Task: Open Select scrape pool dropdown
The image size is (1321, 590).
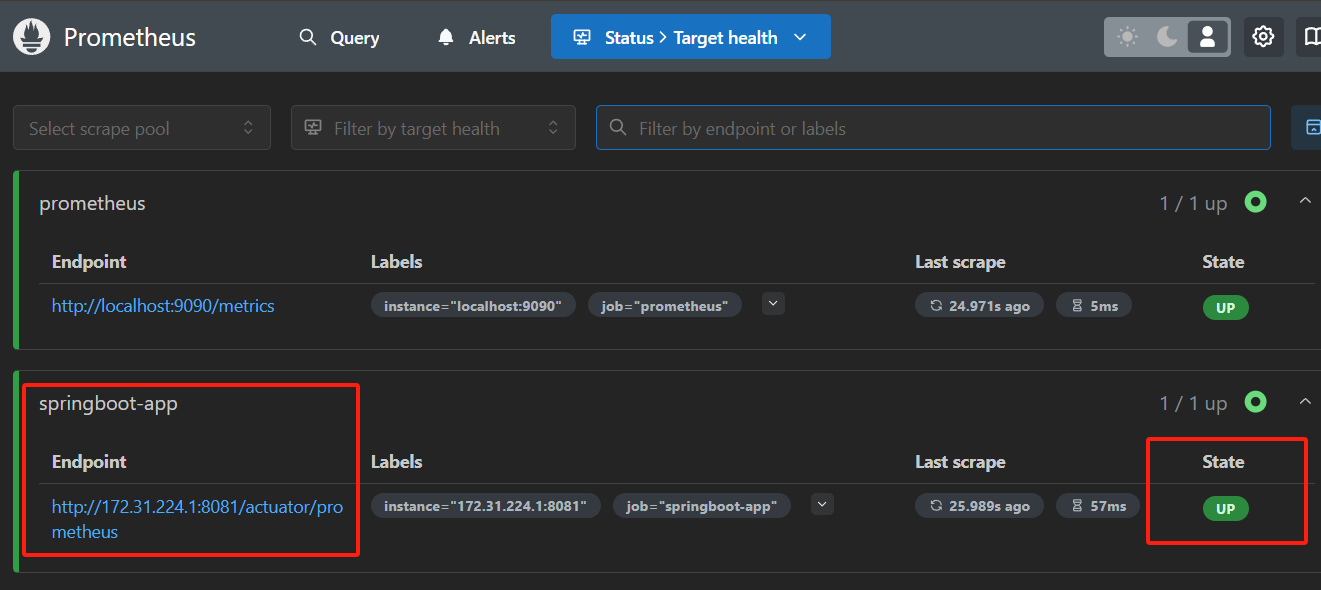Action: click(x=142, y=128)
